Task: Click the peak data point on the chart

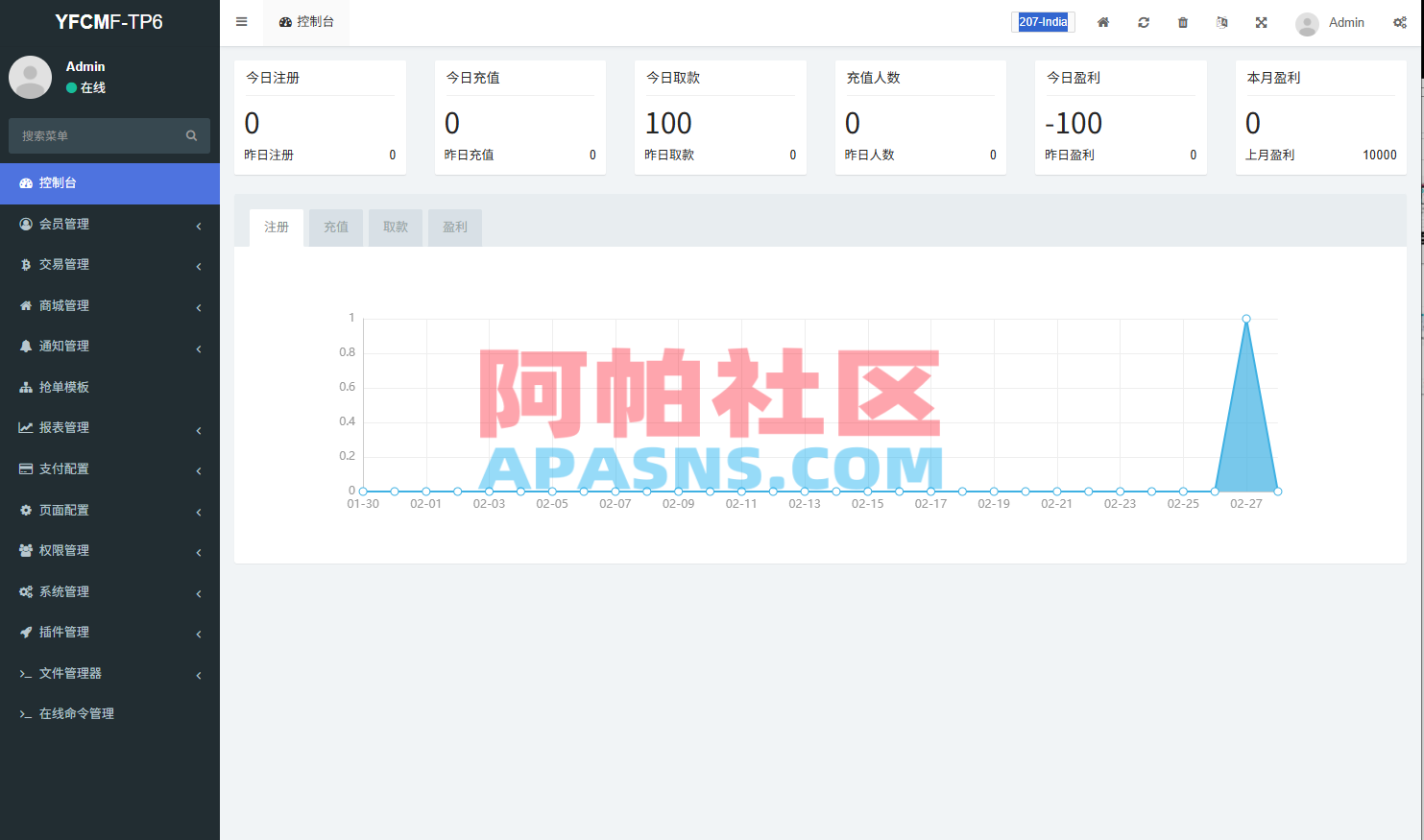Action: [x=1246, y=319]
